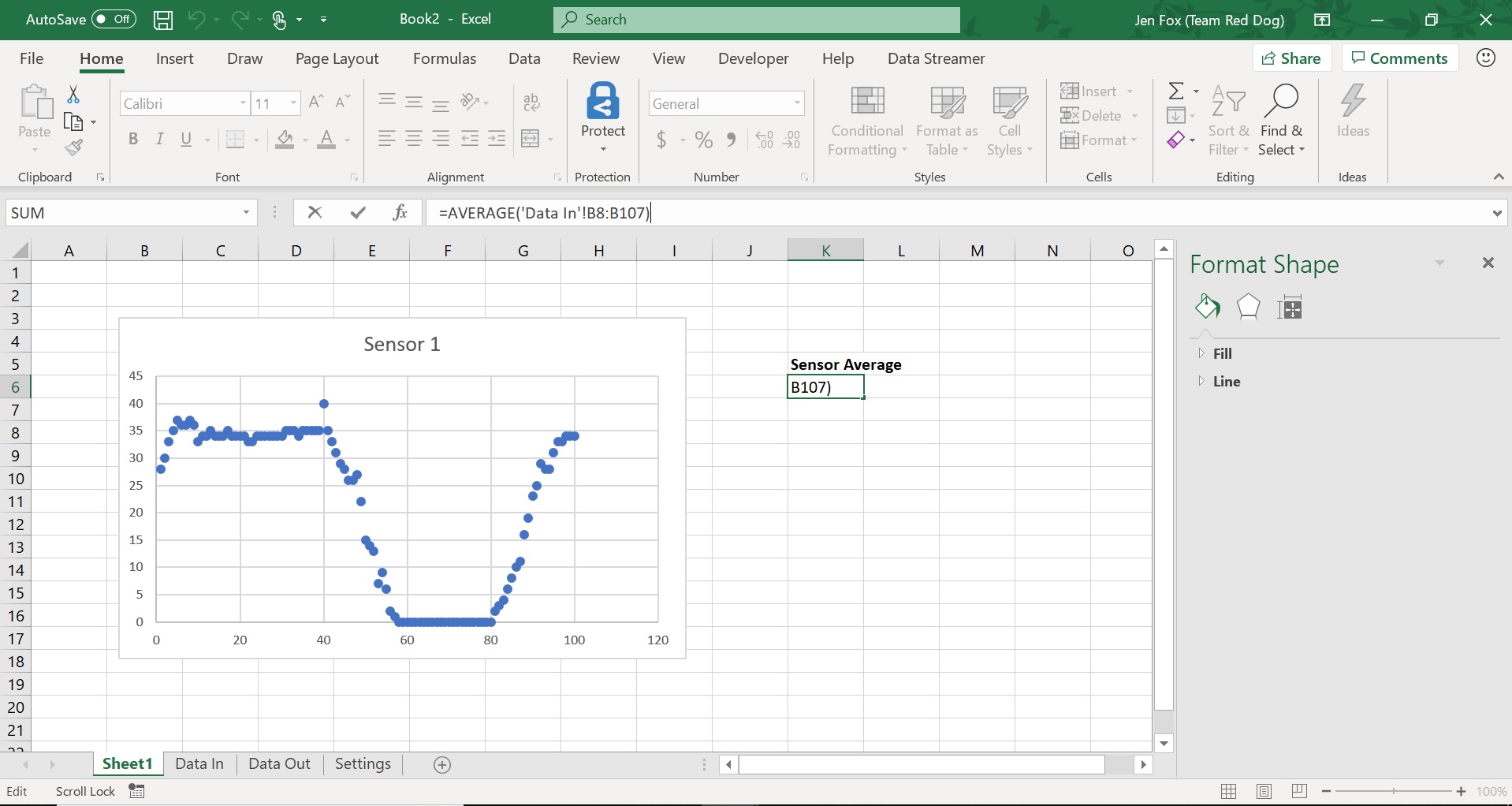1512x806 pixels.
Task: Click the Comma Style icon
Action: (732, 140)
